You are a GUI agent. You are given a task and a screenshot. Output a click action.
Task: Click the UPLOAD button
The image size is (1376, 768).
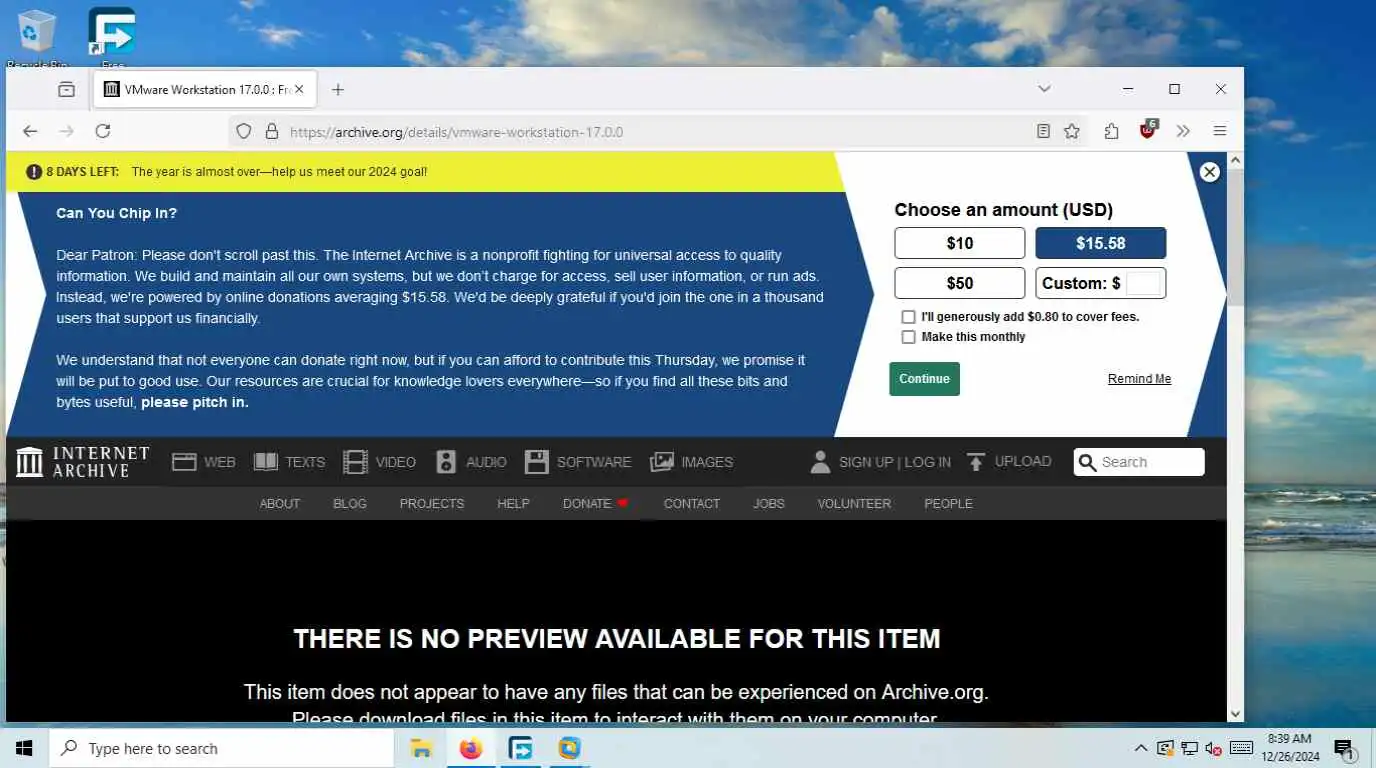(x=1008, y=461)
